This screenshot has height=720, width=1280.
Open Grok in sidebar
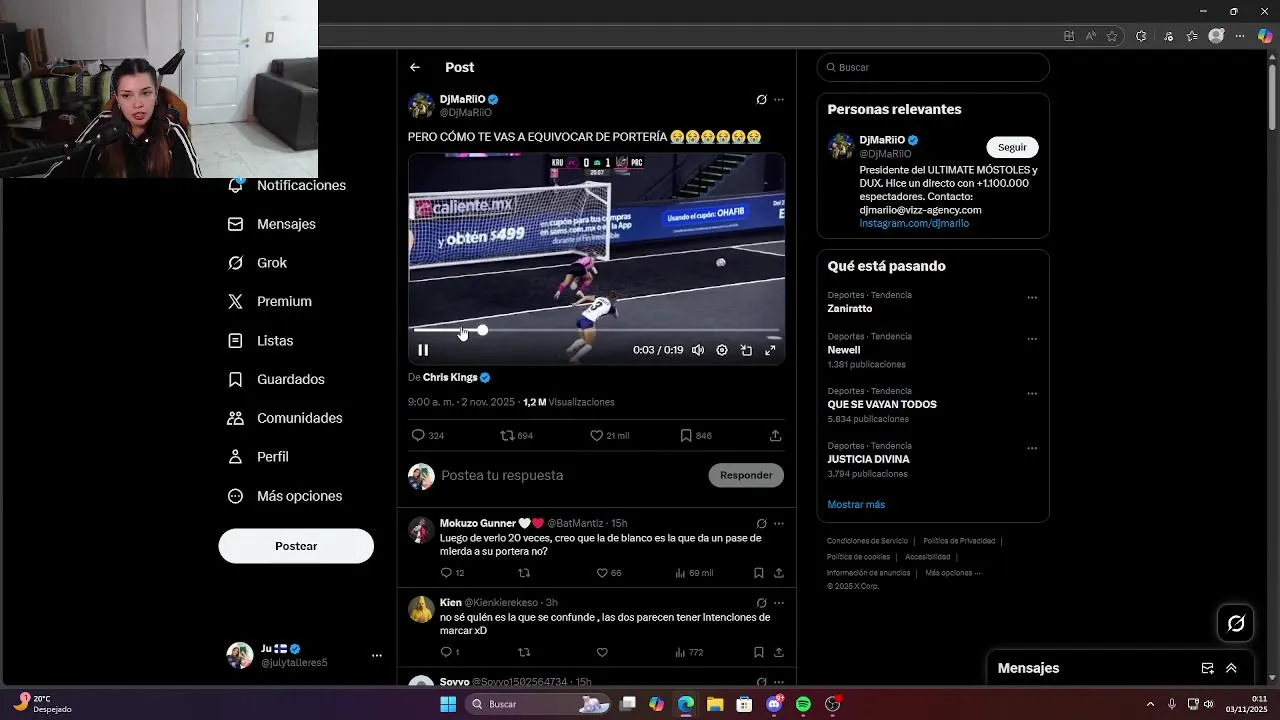pos(258,263)
